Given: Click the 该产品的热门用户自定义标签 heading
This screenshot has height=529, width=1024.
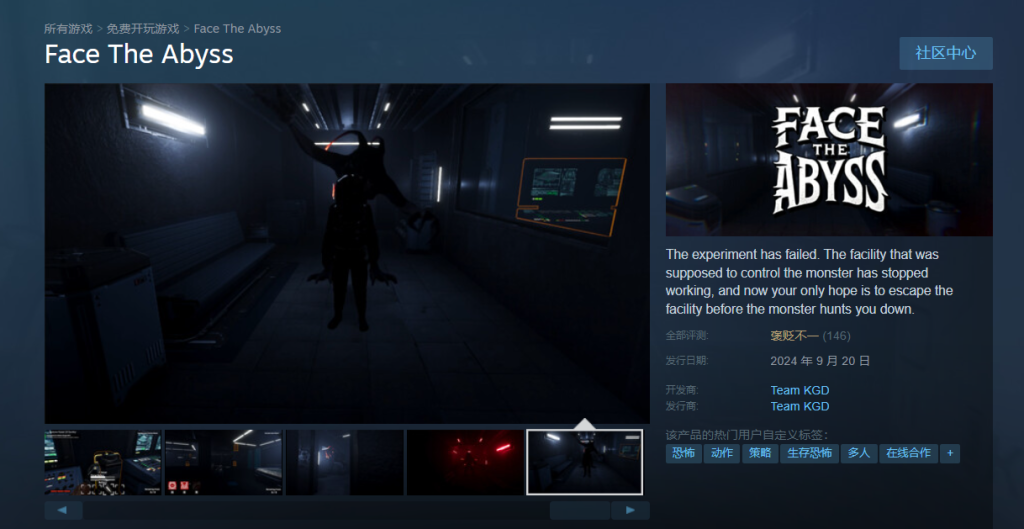Looking at the screenshot, I should pyautogui.click(x=747, y=435).
